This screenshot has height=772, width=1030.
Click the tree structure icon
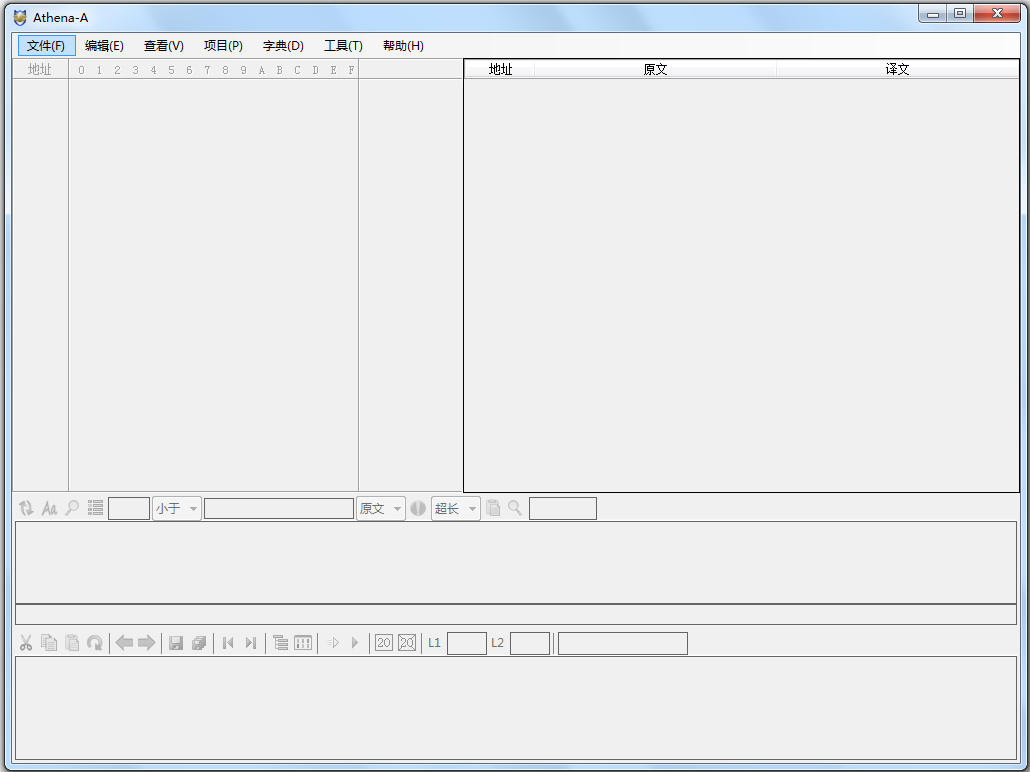(x=280, y=643)
